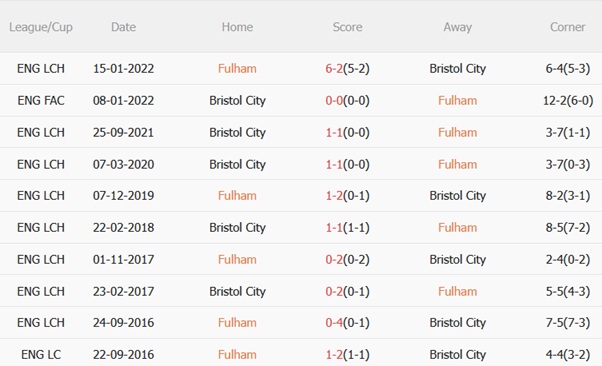Click the Date column header
602x366 pixels.
123,27
